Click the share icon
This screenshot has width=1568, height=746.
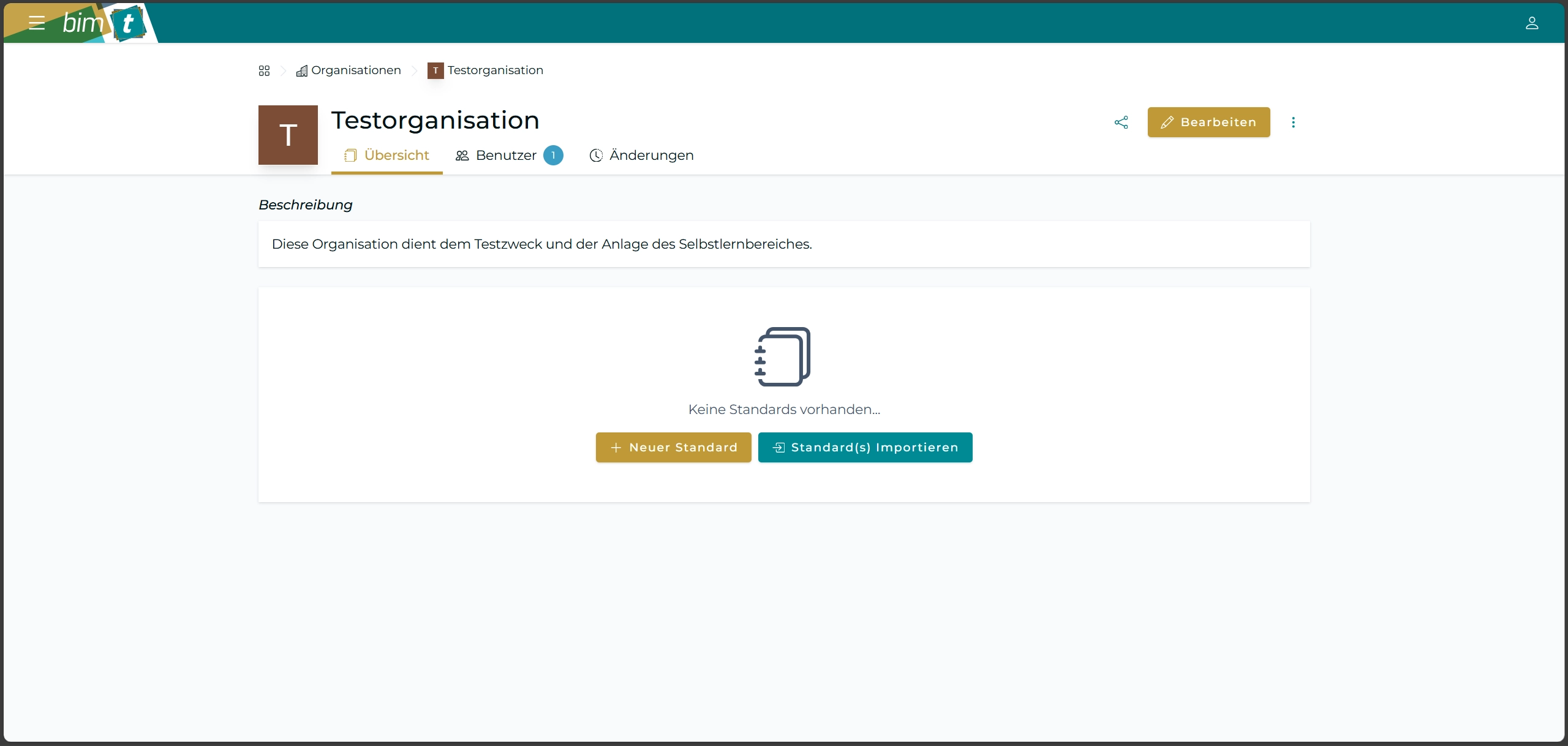(x=1121, y=122)
